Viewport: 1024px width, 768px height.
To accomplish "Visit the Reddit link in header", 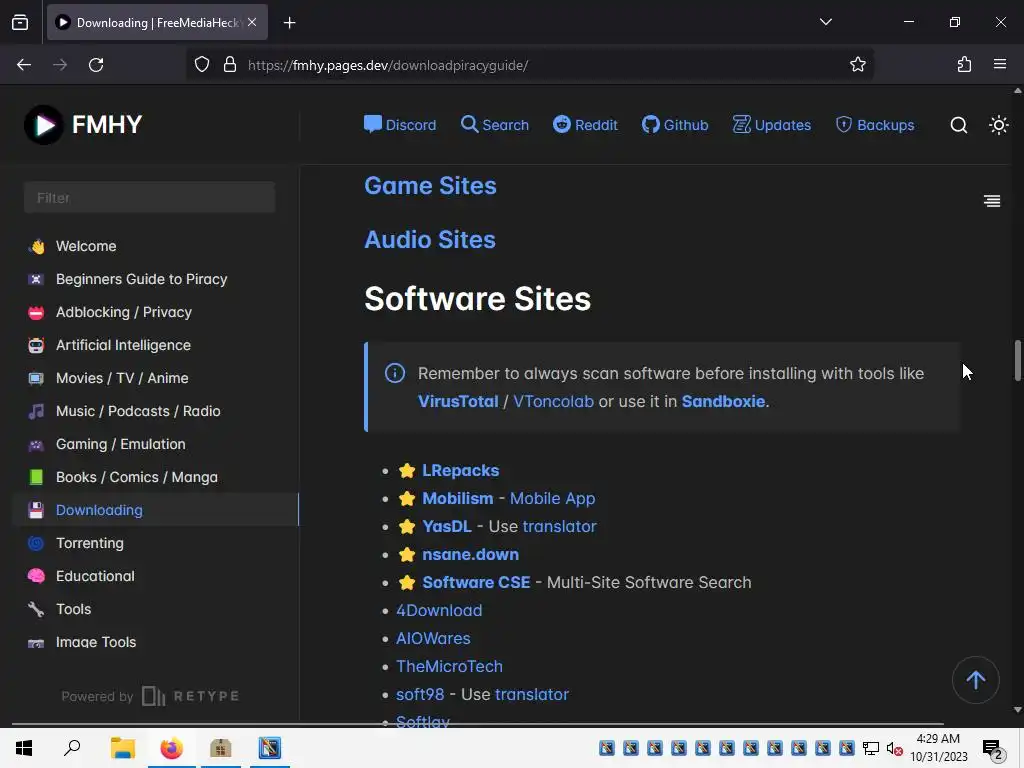I will tap(585, 125).
